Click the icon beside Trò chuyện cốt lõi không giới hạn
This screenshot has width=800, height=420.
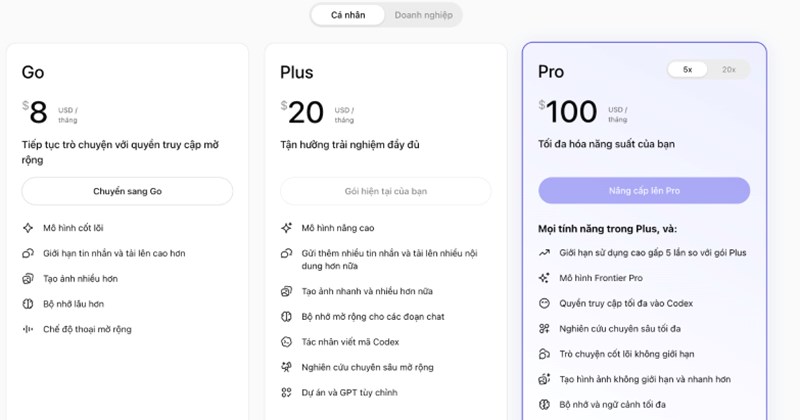click(544, 354)
